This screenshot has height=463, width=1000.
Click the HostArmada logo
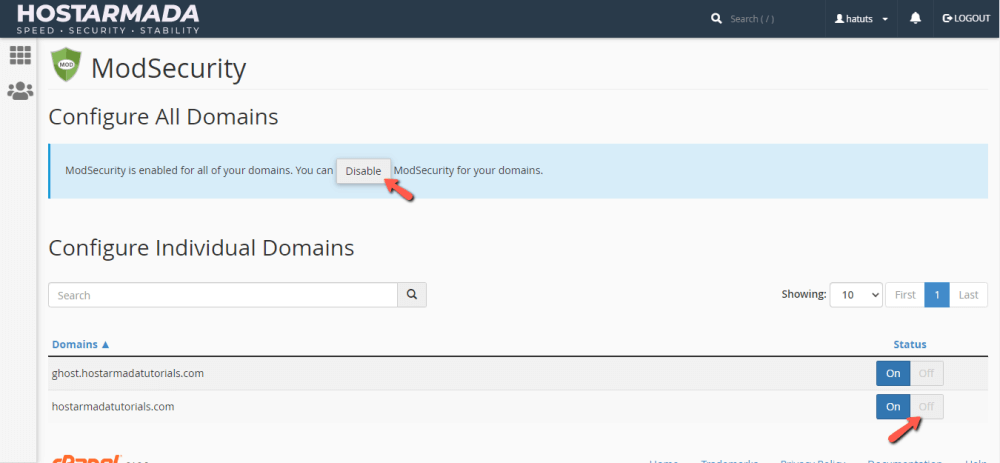click(108, 18)
